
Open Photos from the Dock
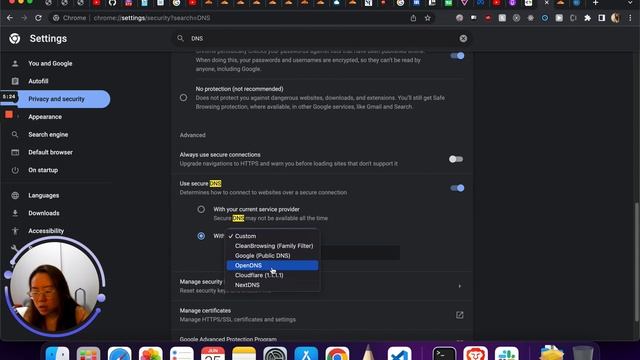point(151,353)
